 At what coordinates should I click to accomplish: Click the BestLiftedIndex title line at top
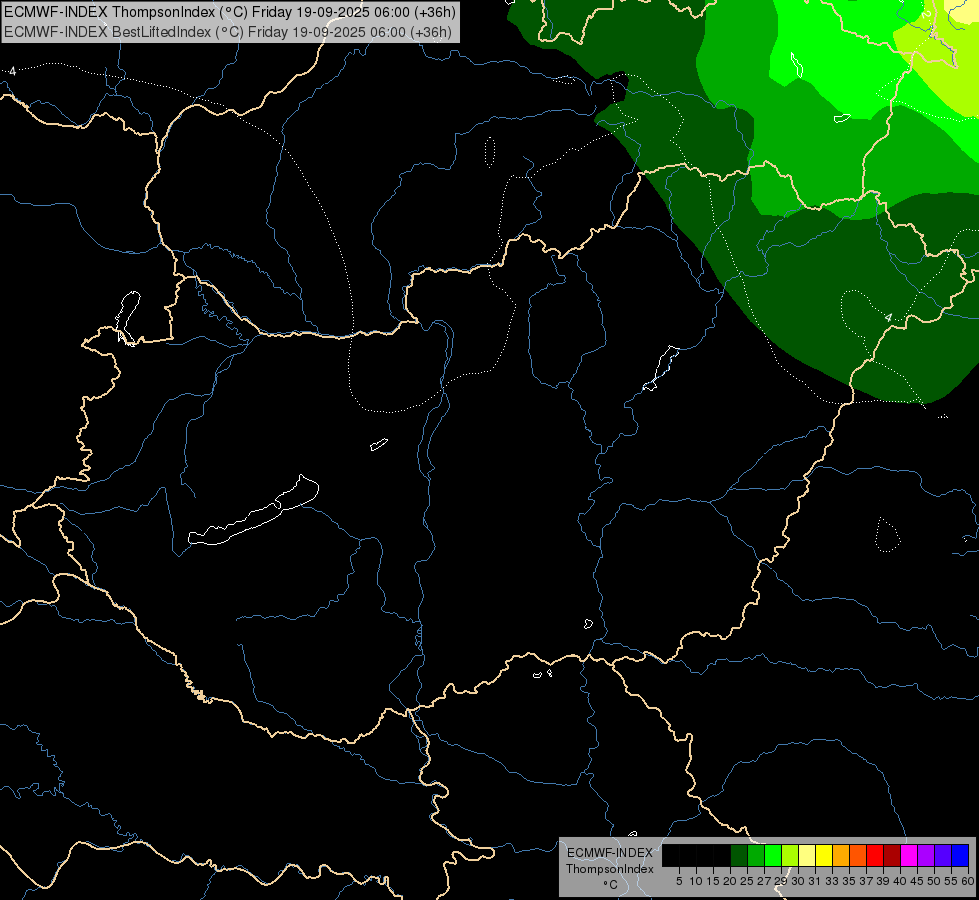pos(227,32)
